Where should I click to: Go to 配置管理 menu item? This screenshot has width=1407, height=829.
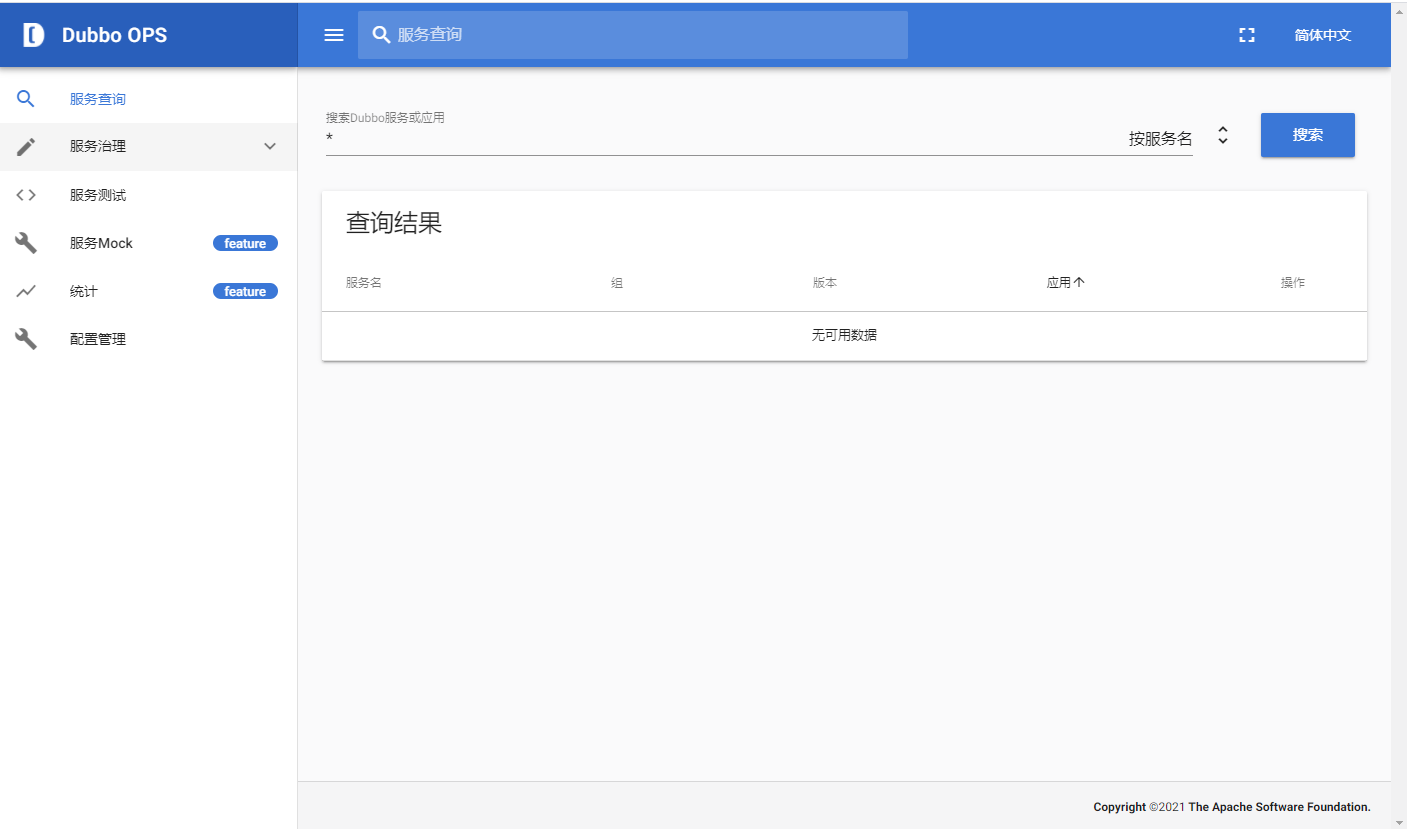[98, 339]
